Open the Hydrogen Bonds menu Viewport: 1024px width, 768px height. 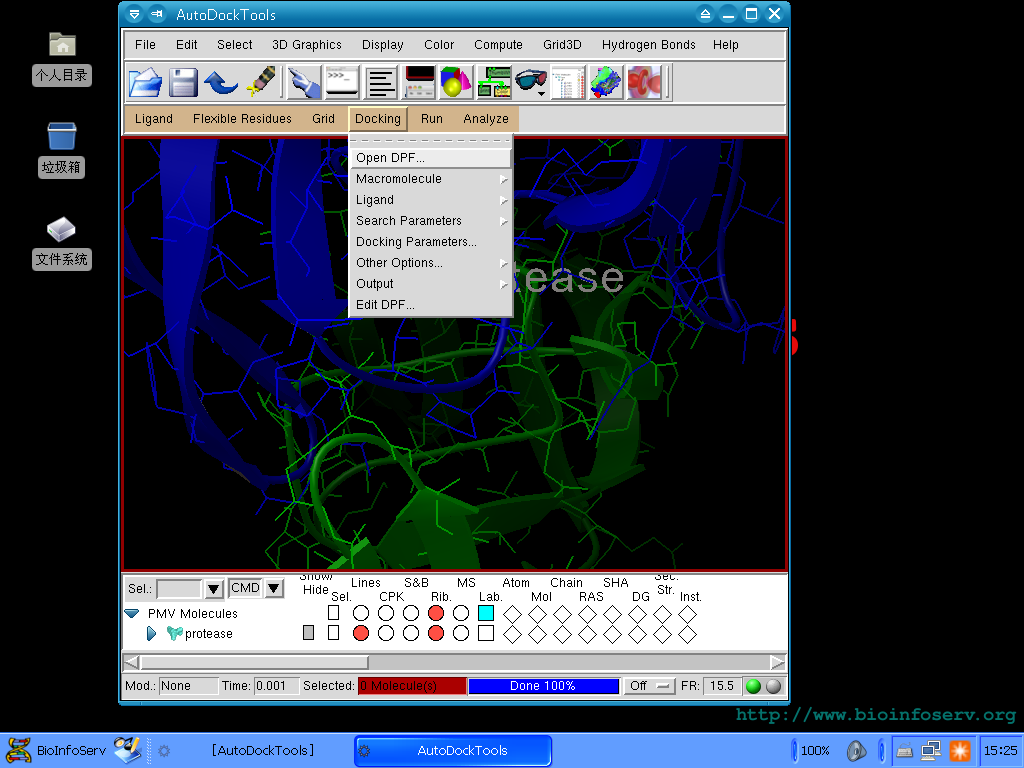click(x=648, y=44)
